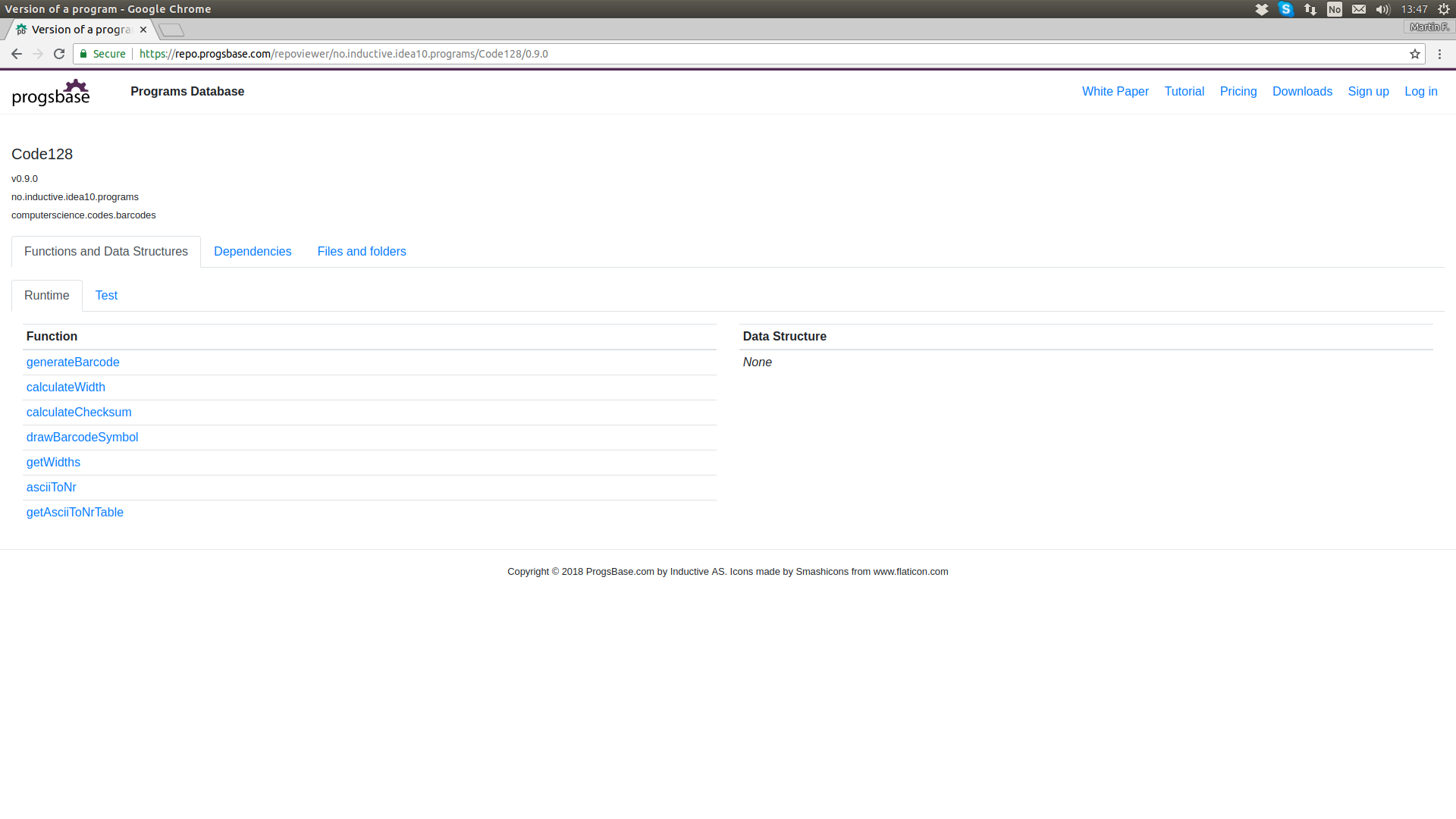Open the drawBarcodeSymbol function

click(x=82, y=437)
